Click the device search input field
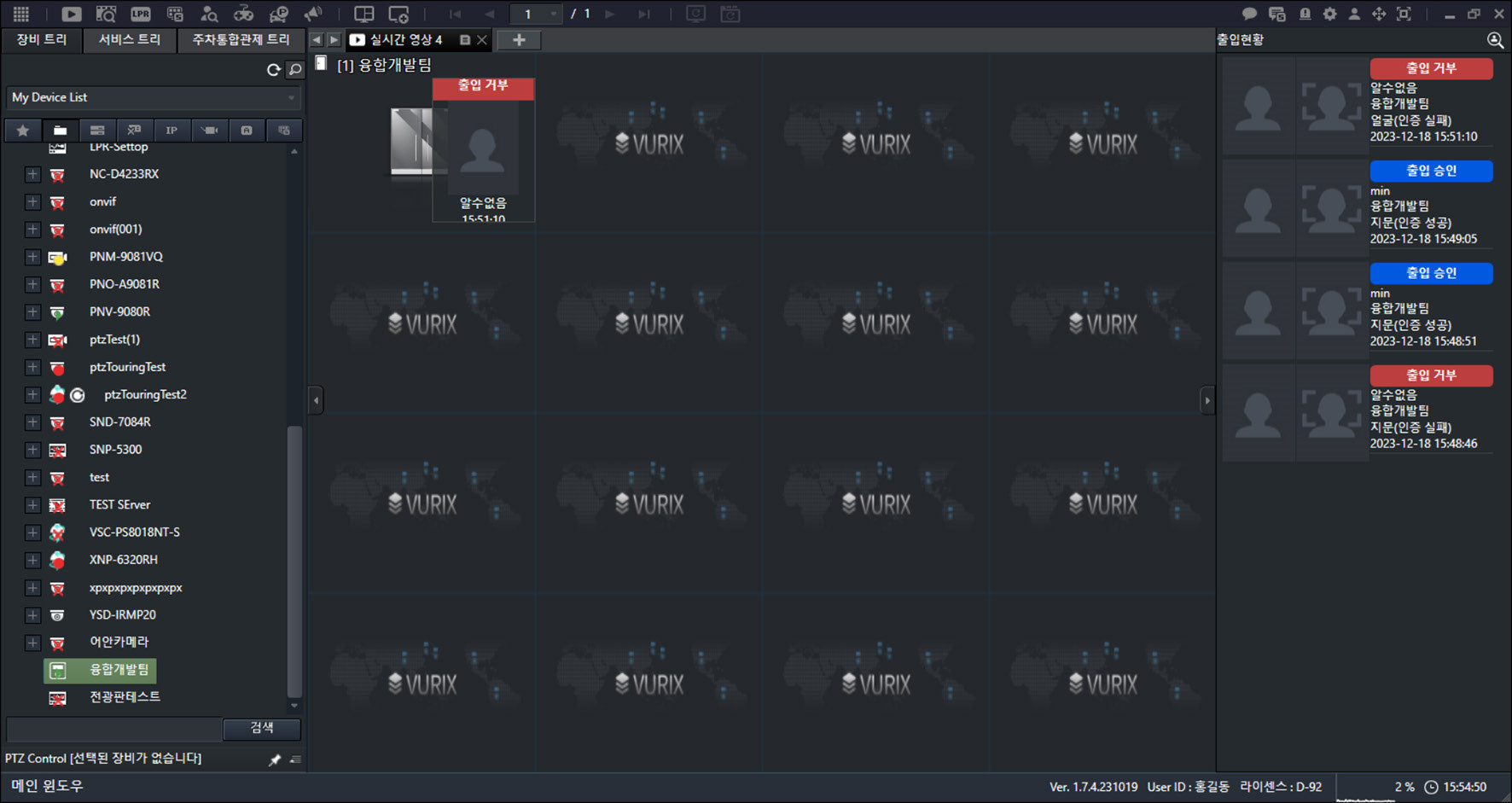Screen dimensions: 1512x803 click(114, 729)
